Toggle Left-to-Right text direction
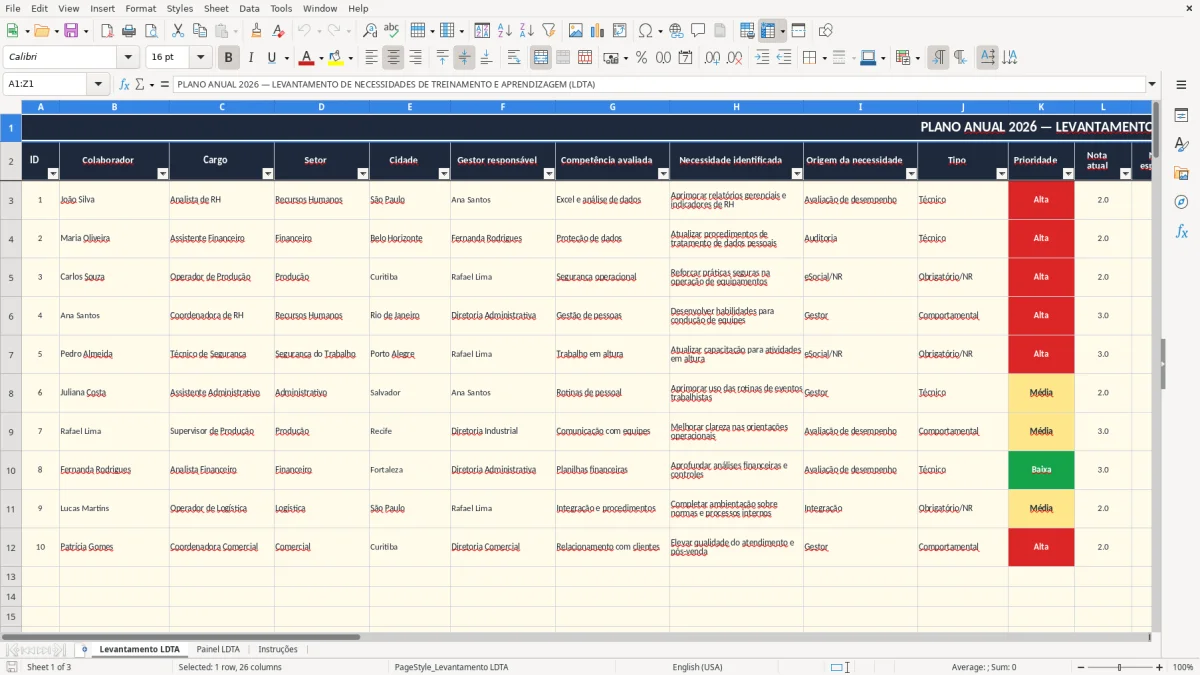 (938, 58)
